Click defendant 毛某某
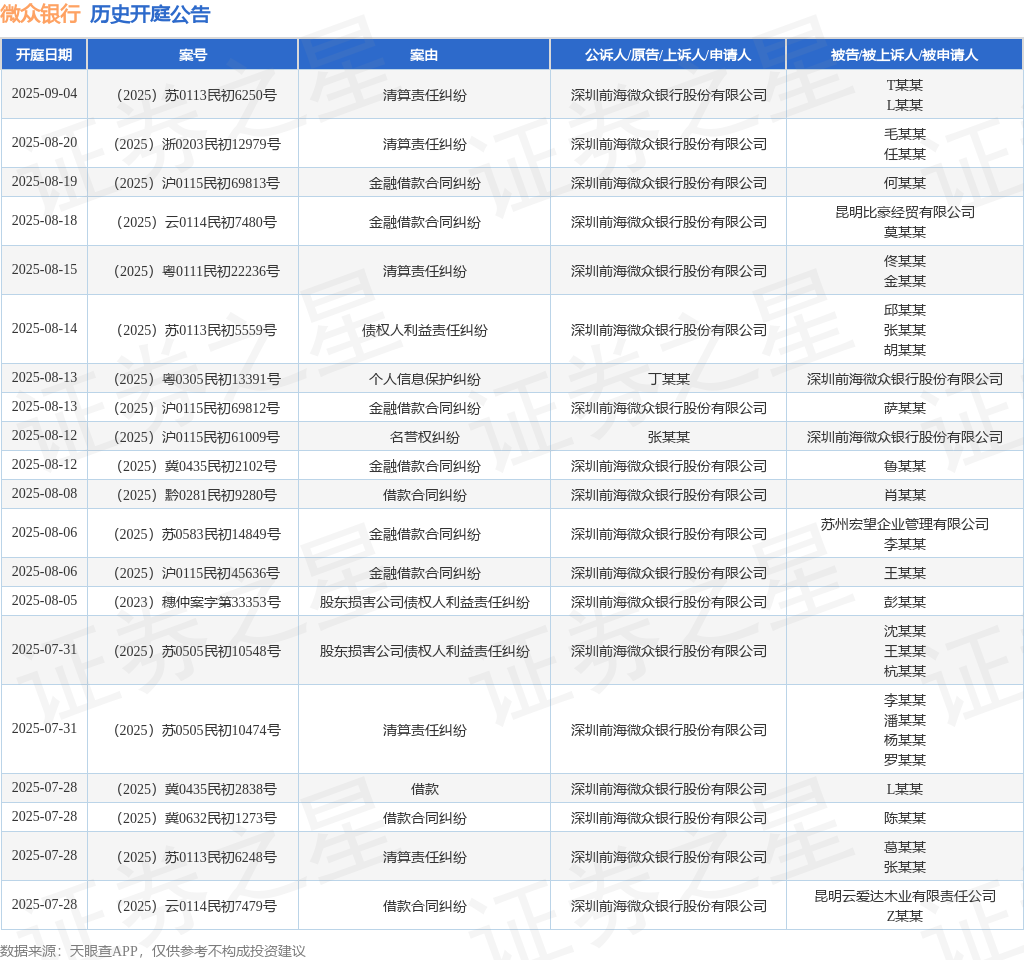The width and height of the screenshot is (1024, 960). tap(904, 135)
